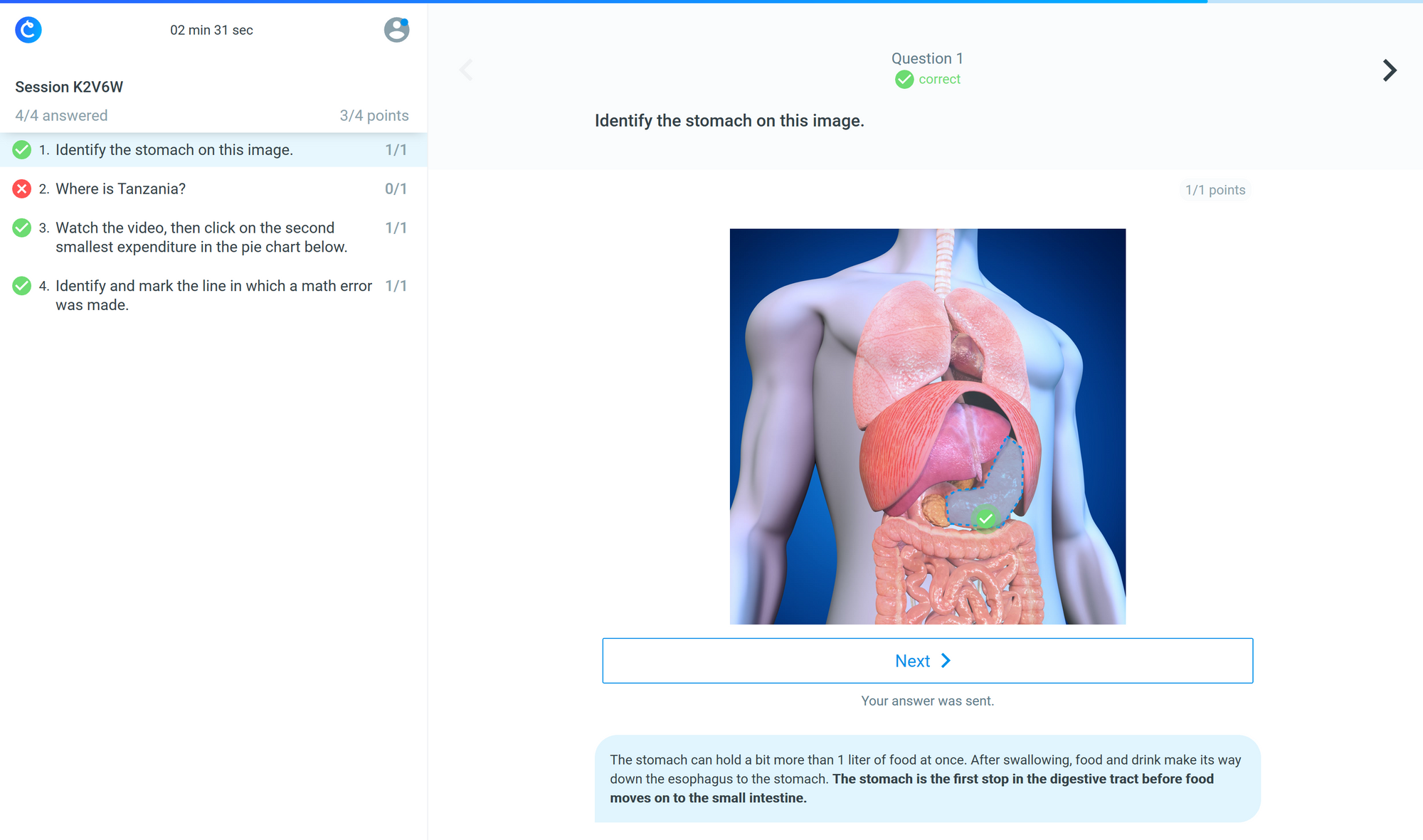Click green check beside math error question
Viewport: 1423px width, 840px height.
(22, 286)
